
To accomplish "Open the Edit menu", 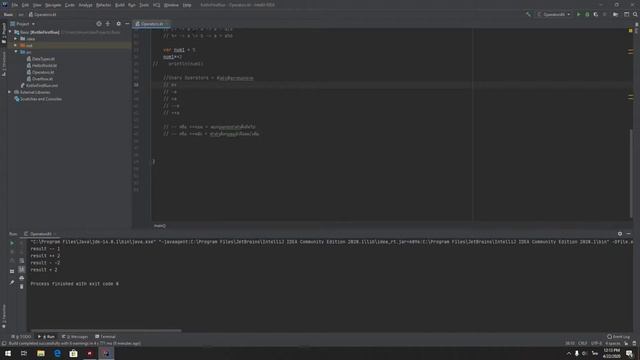I will click(x=25, y=5).
